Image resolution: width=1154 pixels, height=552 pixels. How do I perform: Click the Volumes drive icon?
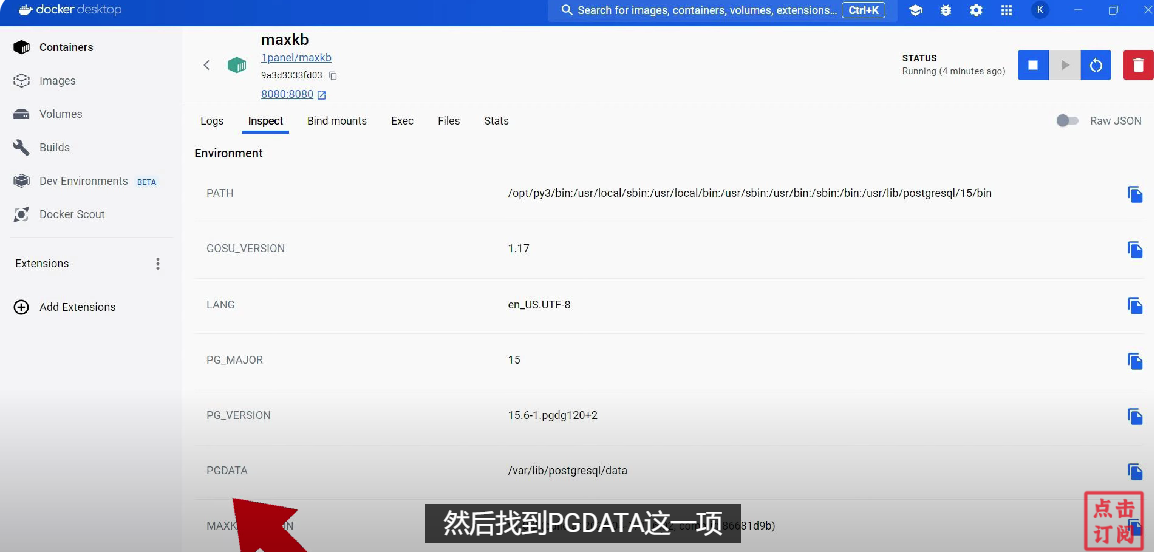(x=21, y=114)
